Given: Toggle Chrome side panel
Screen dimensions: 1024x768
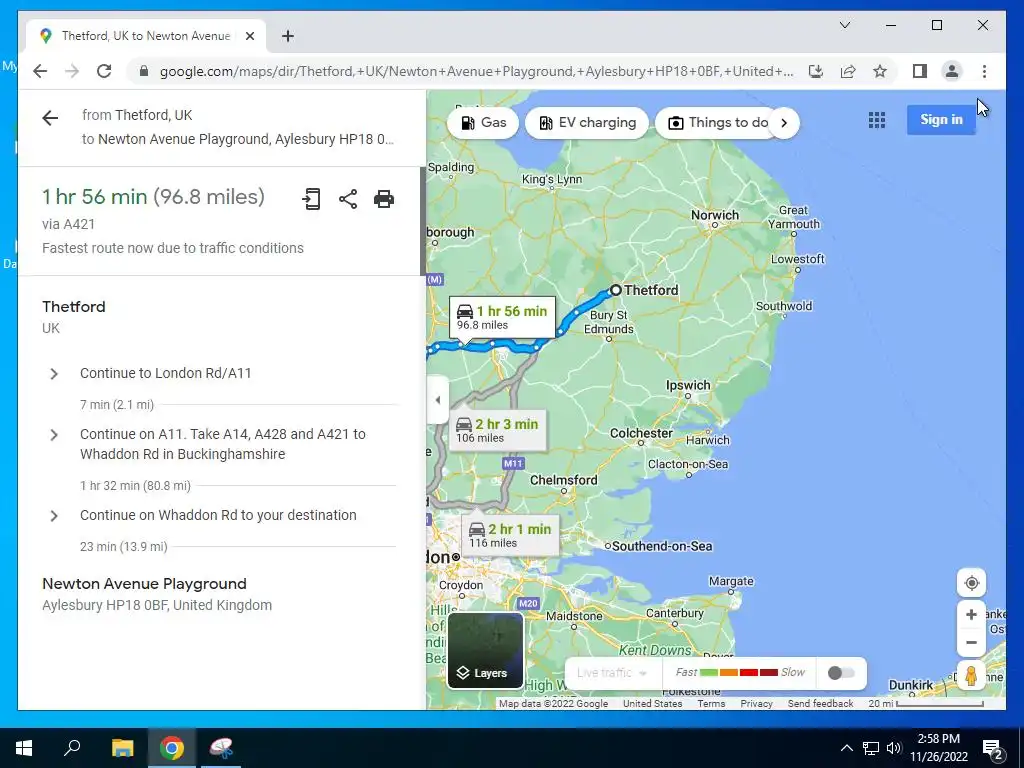Looking at the screenshot, I should [x=920, y=71].
